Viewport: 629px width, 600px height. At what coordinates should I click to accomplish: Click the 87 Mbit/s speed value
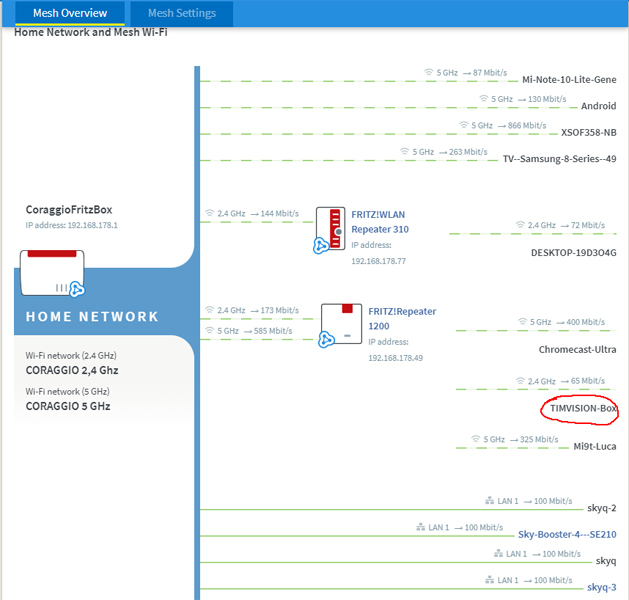coord(490,73)
